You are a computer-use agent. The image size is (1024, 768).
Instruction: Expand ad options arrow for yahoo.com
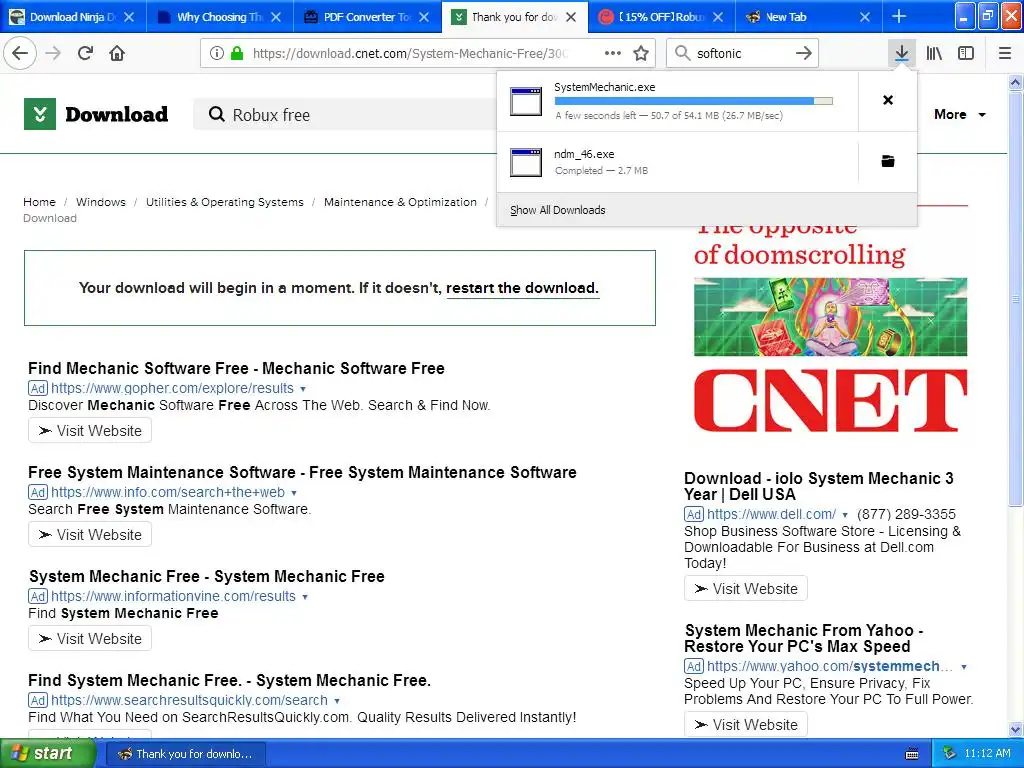click(964, 667)
